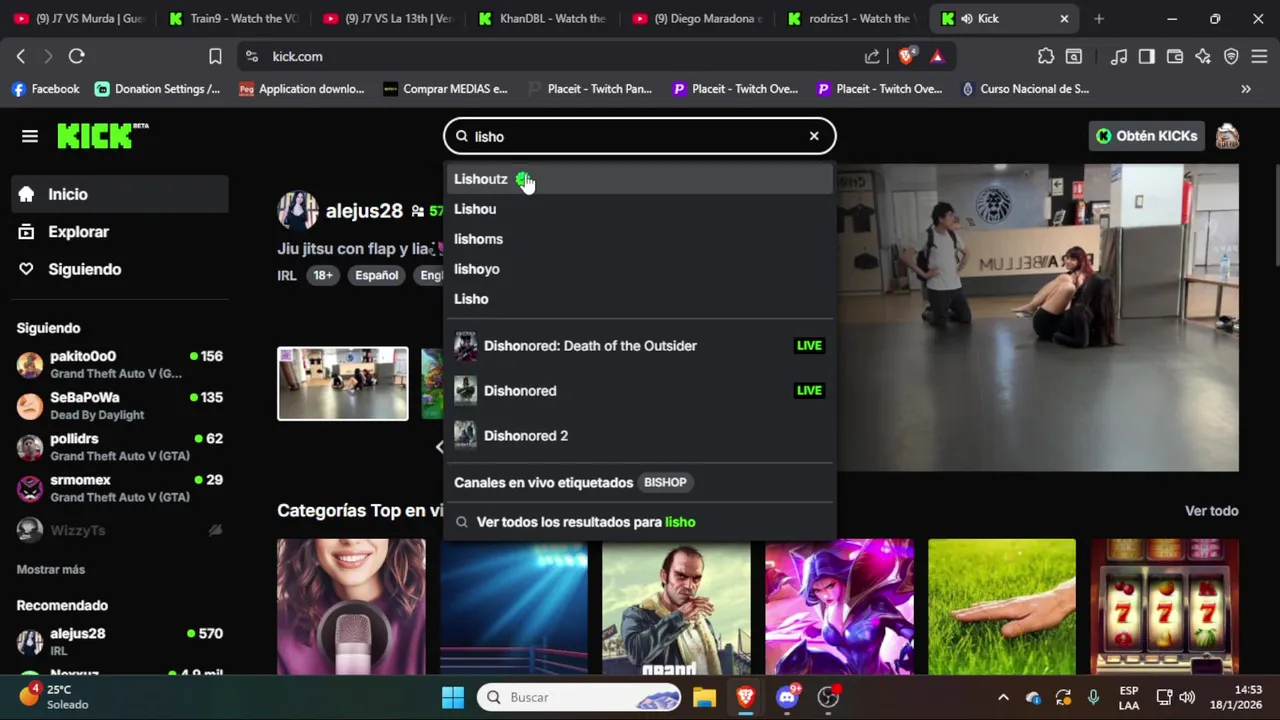The height and width of the screenshot is (720, 1280).
Task: Select the lishoms search suggestion
Action: pyautogui.click(x=639, y=239)
